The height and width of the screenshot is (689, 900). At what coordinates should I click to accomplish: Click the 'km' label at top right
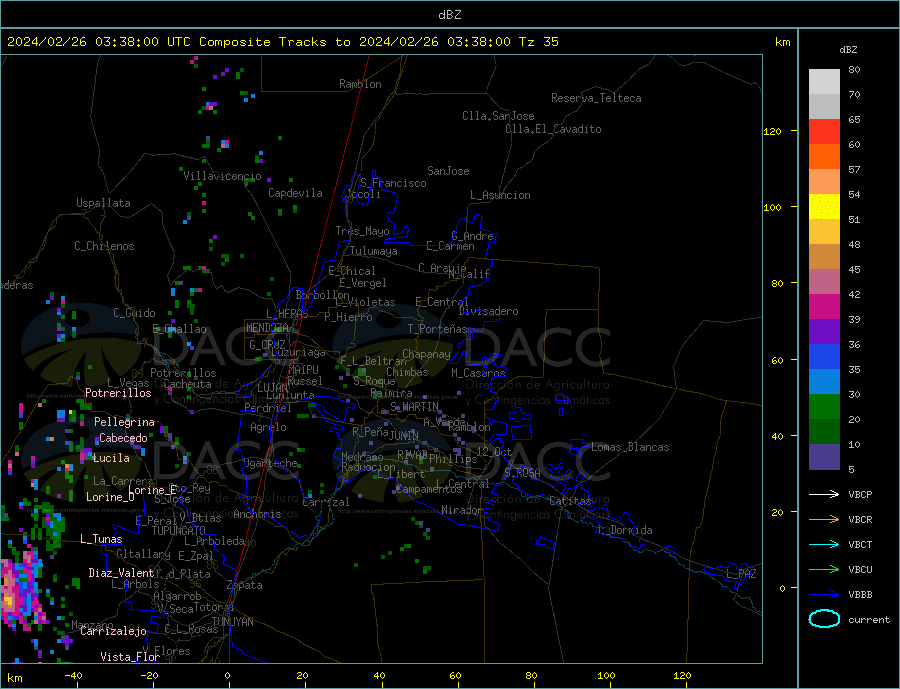tap(782, 42)
